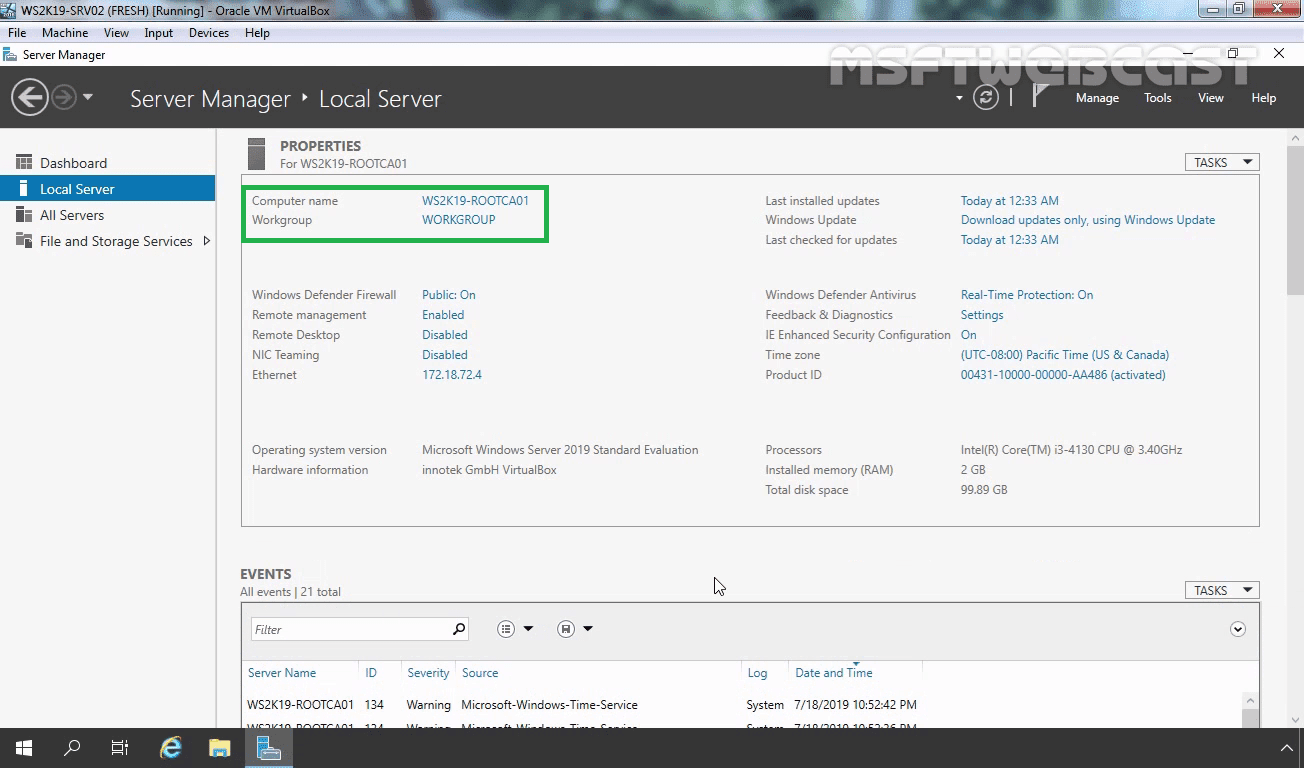Click Real-Time Protection: On link
1304x768 pixels.
pos(1027,295)
